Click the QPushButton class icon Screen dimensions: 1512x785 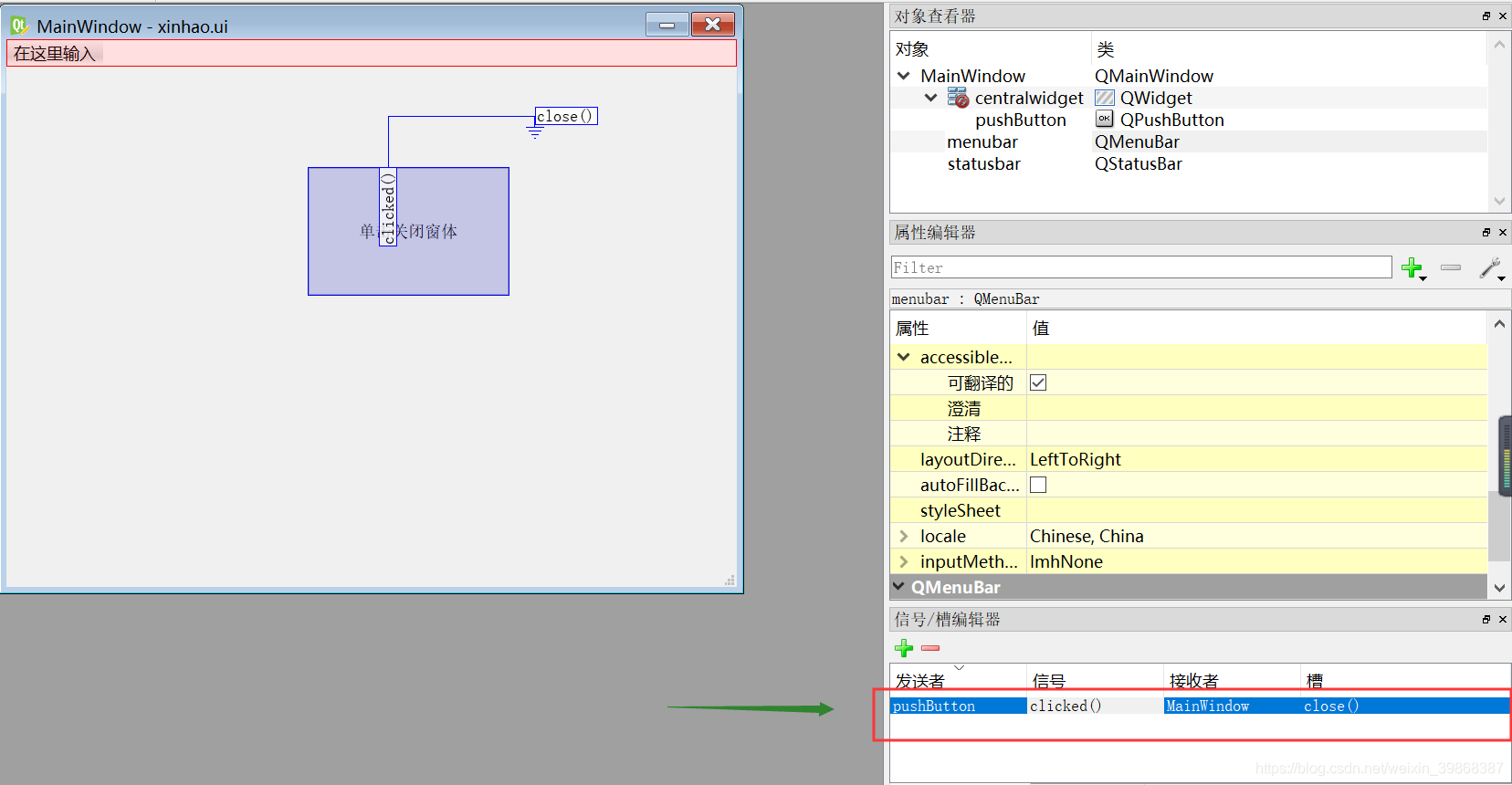pos(1105,120)
